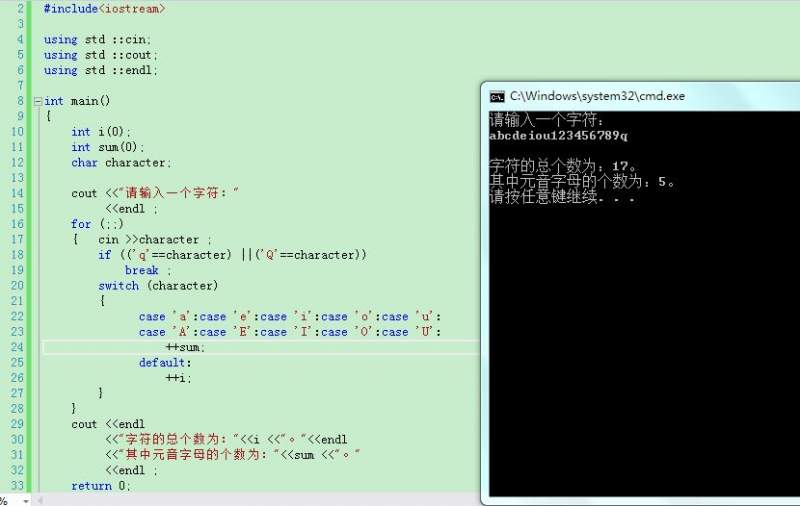This screenshot has width=800, height=506.
Task: Click the 'switch (character)' line
Action: (158, 286)
